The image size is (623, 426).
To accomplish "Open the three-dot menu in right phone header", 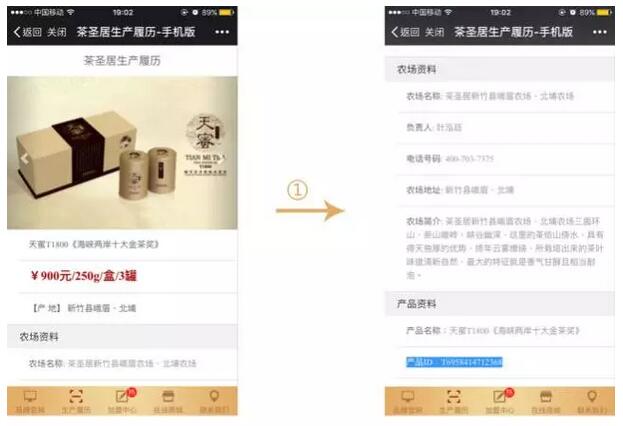I will [600, 32].
